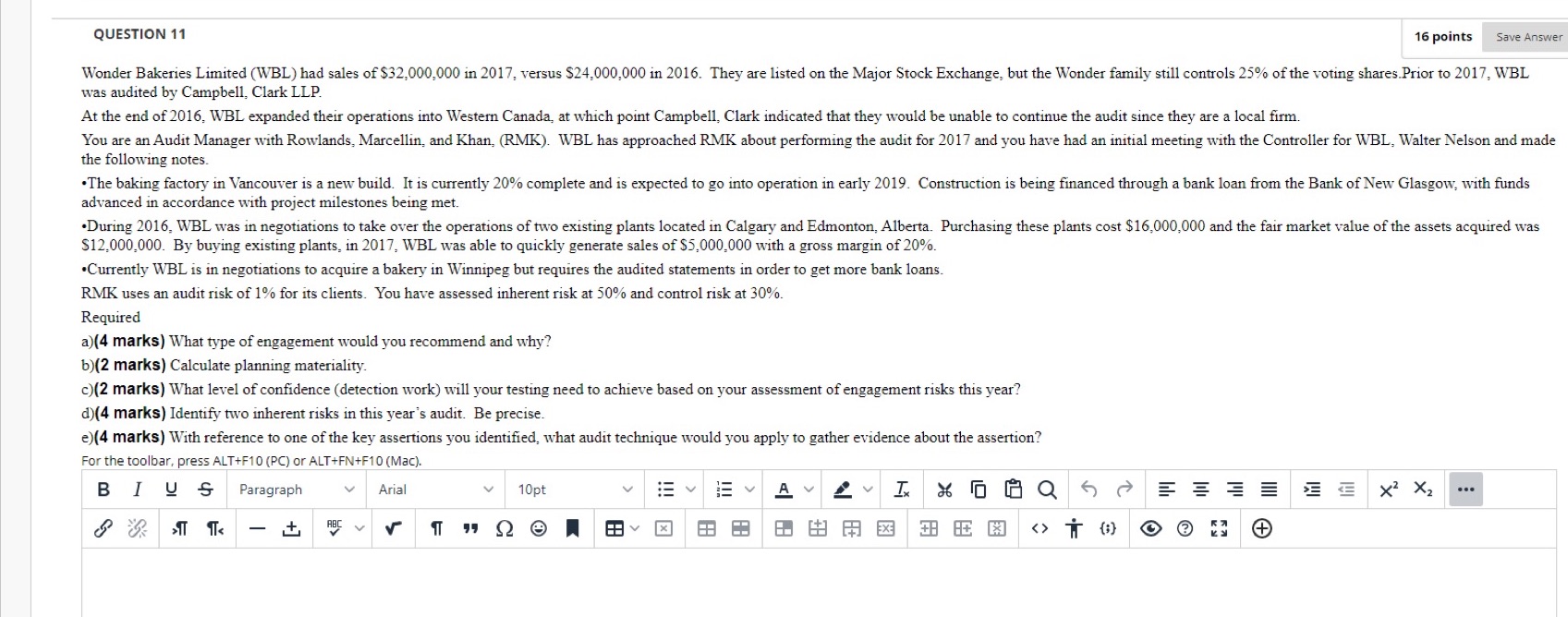Screen dimensions: 1568x617
Task: Open the 10pt font size dropdown
Action: pyautogui.click(x=575, y=490)
